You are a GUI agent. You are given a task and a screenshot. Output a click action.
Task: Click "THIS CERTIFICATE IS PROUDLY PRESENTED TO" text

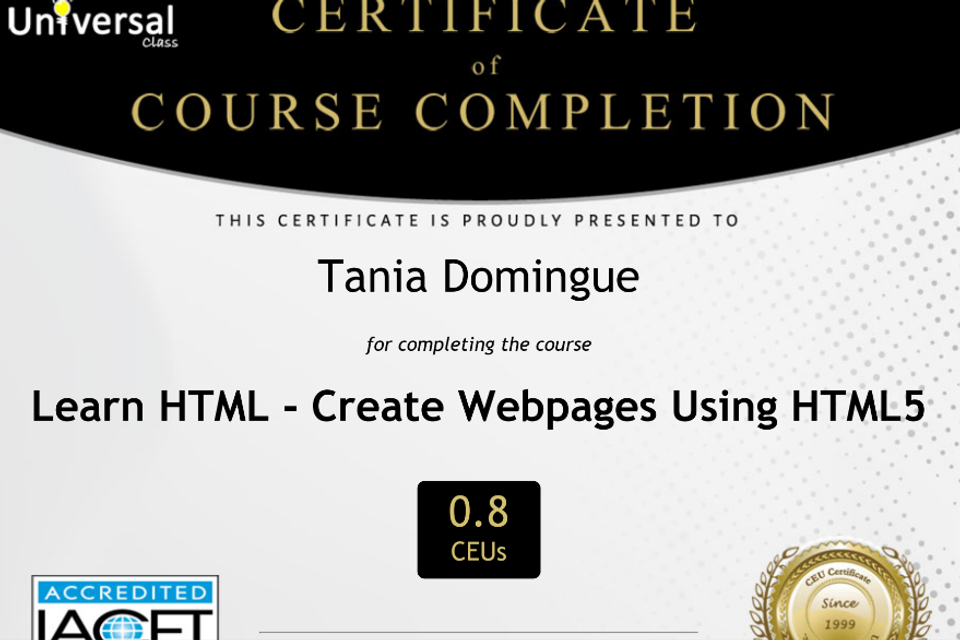[x=478, y=220]
